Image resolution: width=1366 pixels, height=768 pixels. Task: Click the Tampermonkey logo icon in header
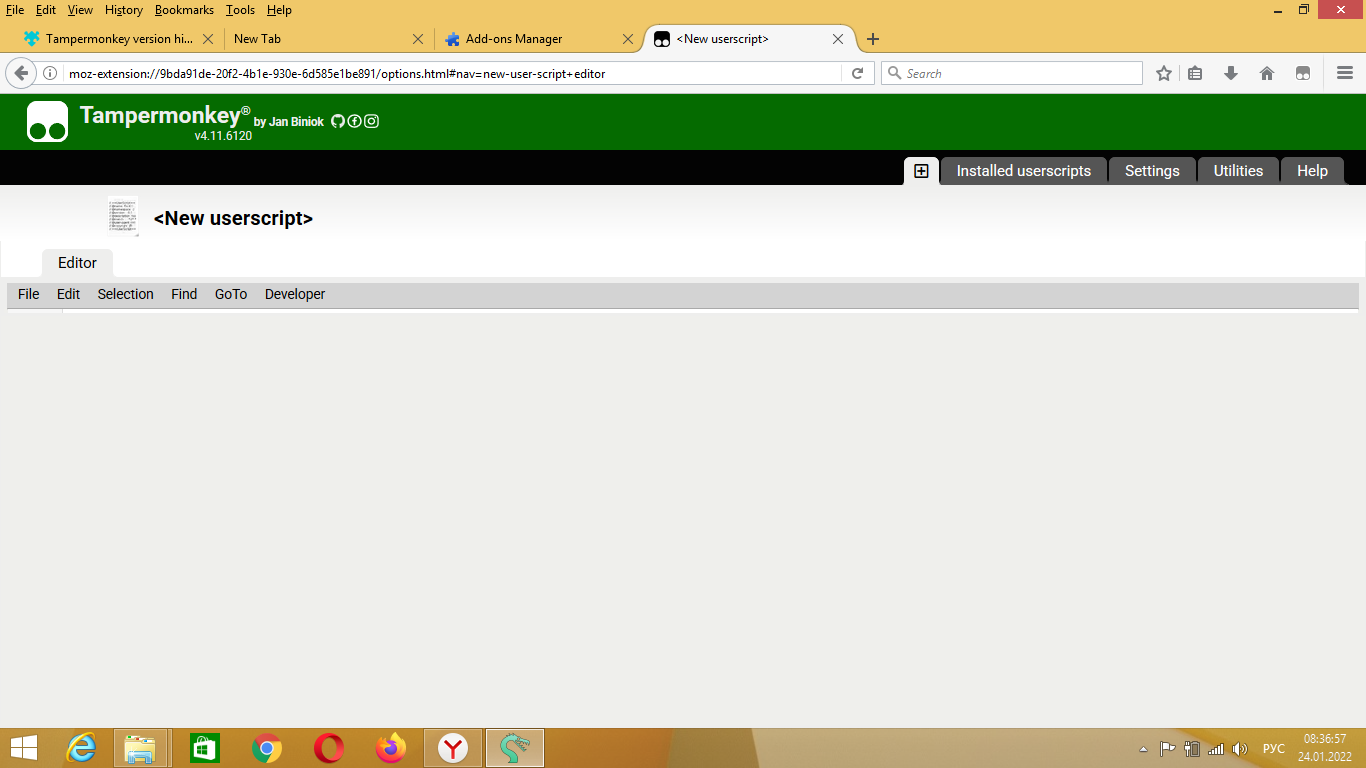(47, 121)
